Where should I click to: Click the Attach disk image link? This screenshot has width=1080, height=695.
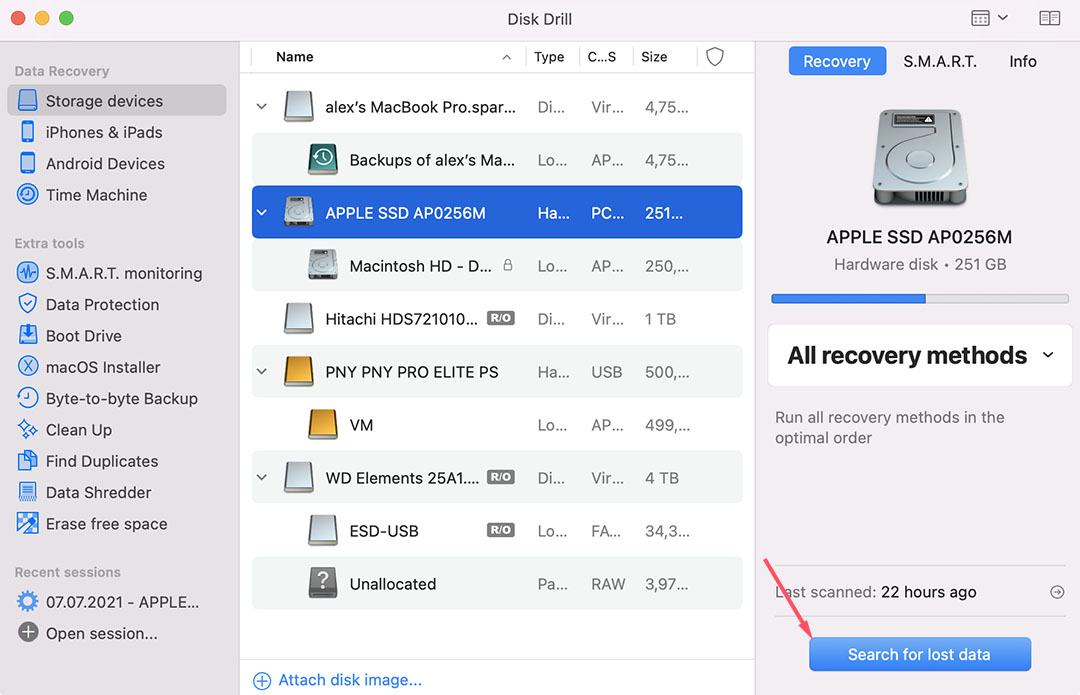pos(349,680)
